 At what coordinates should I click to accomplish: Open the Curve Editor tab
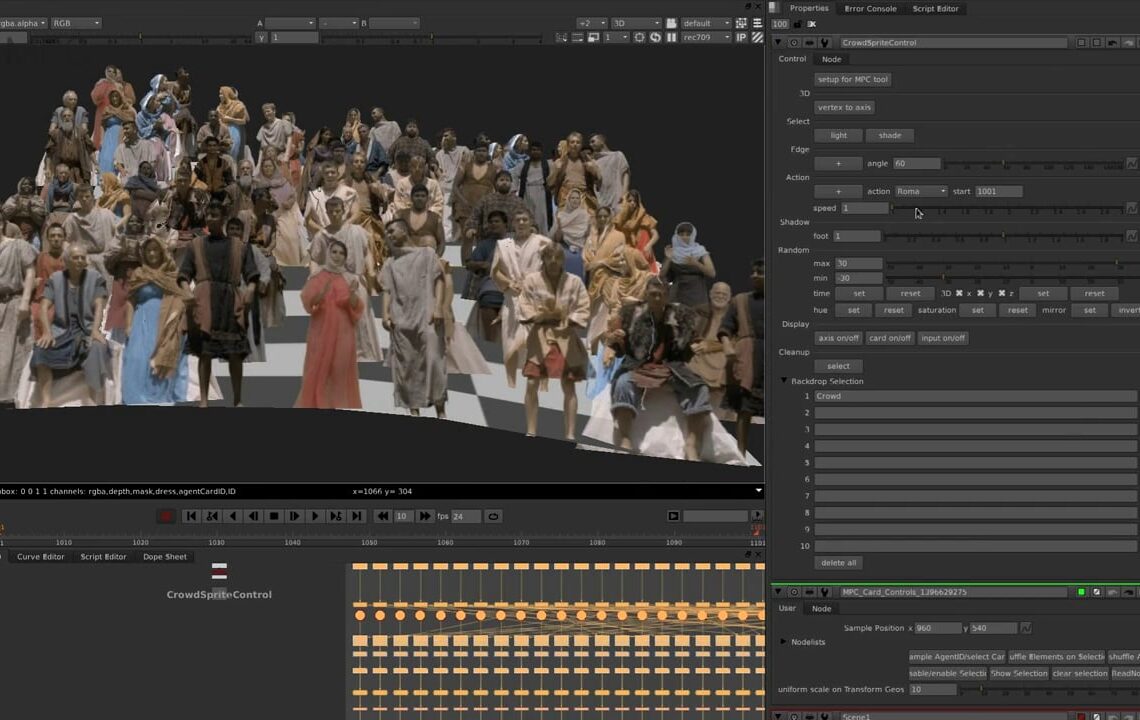tap(40, 557)
